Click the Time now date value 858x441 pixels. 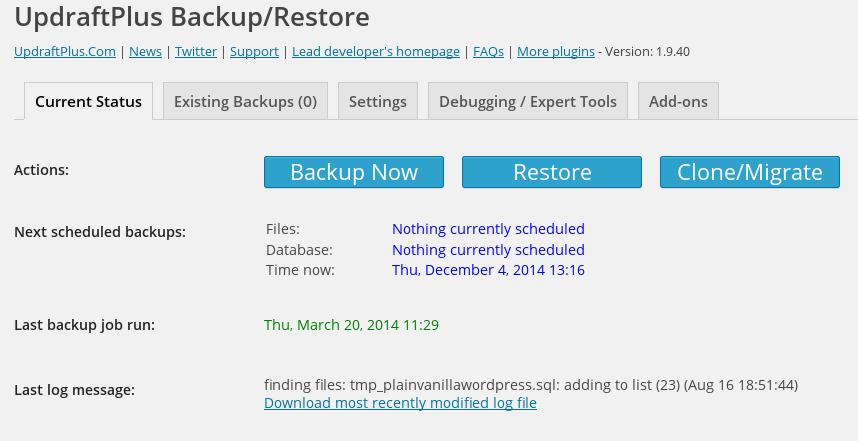coord(488,270)
